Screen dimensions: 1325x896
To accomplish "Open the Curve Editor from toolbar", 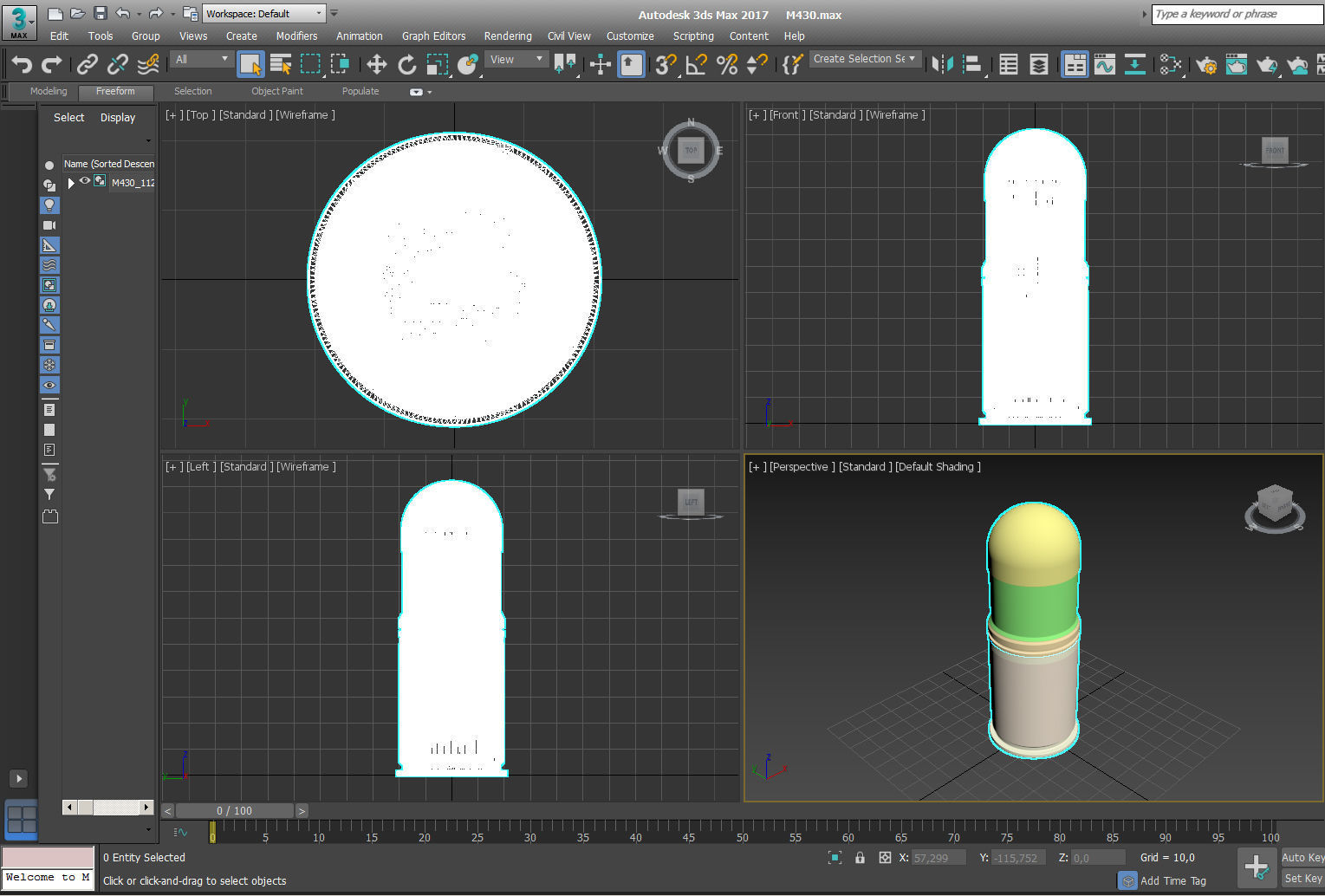I will (x=1104, y=64).
